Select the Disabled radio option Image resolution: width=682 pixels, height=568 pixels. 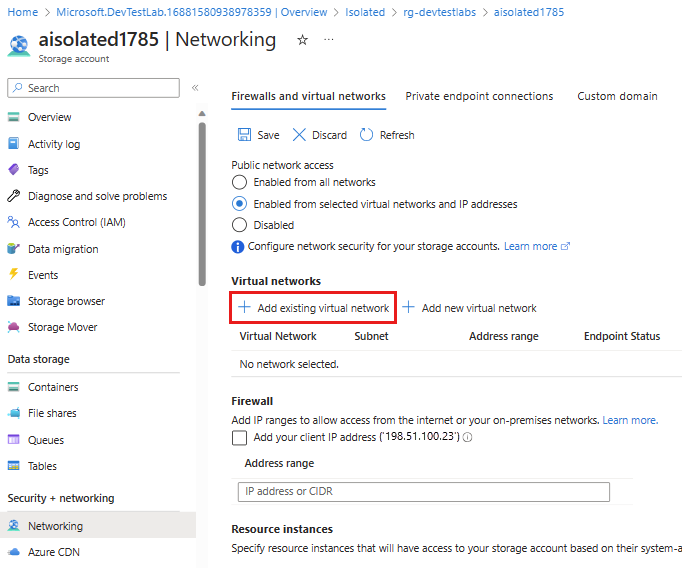click(x=239, y=225)
